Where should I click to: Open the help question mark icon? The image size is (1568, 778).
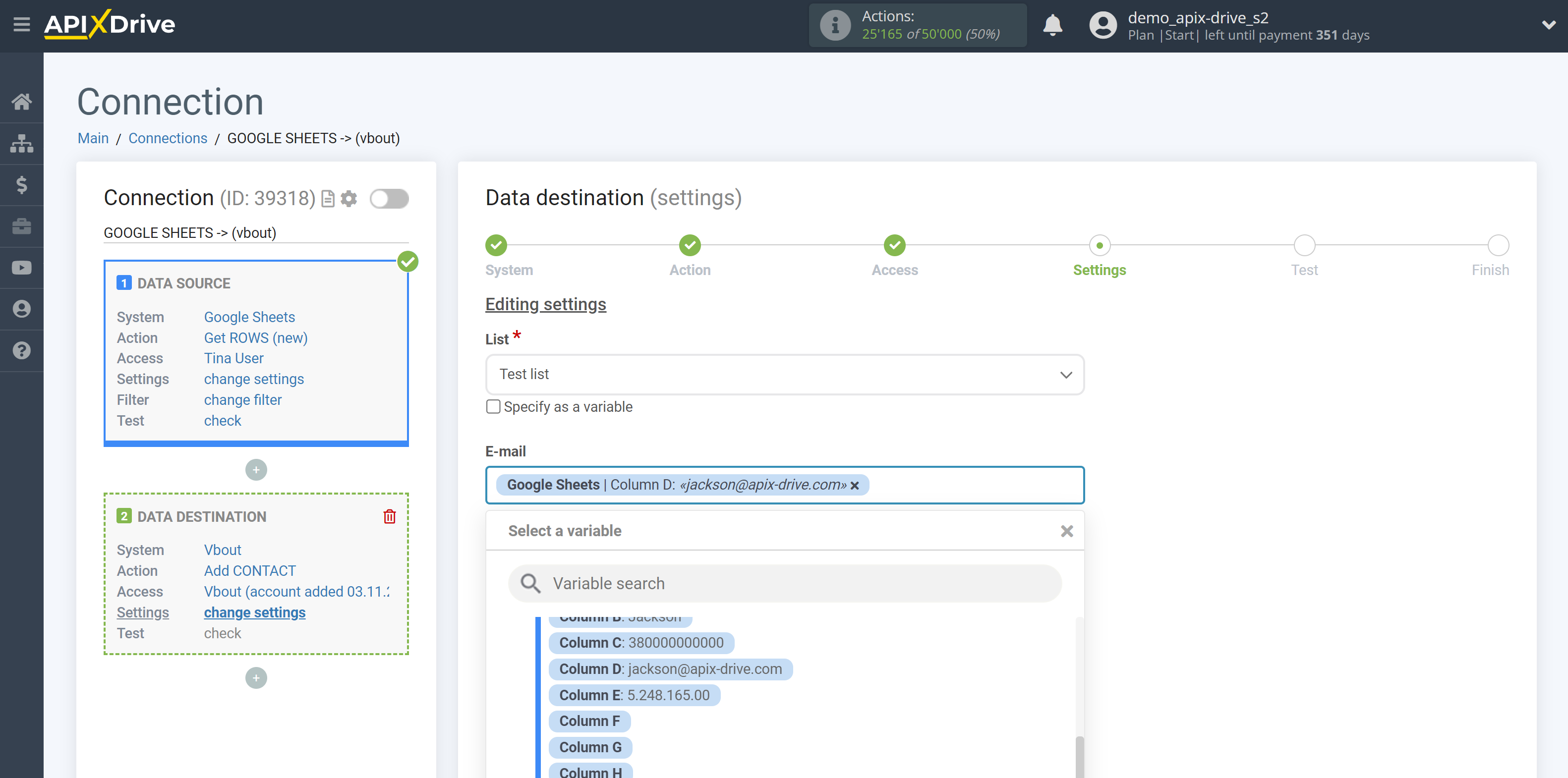(x=21, y=350)
